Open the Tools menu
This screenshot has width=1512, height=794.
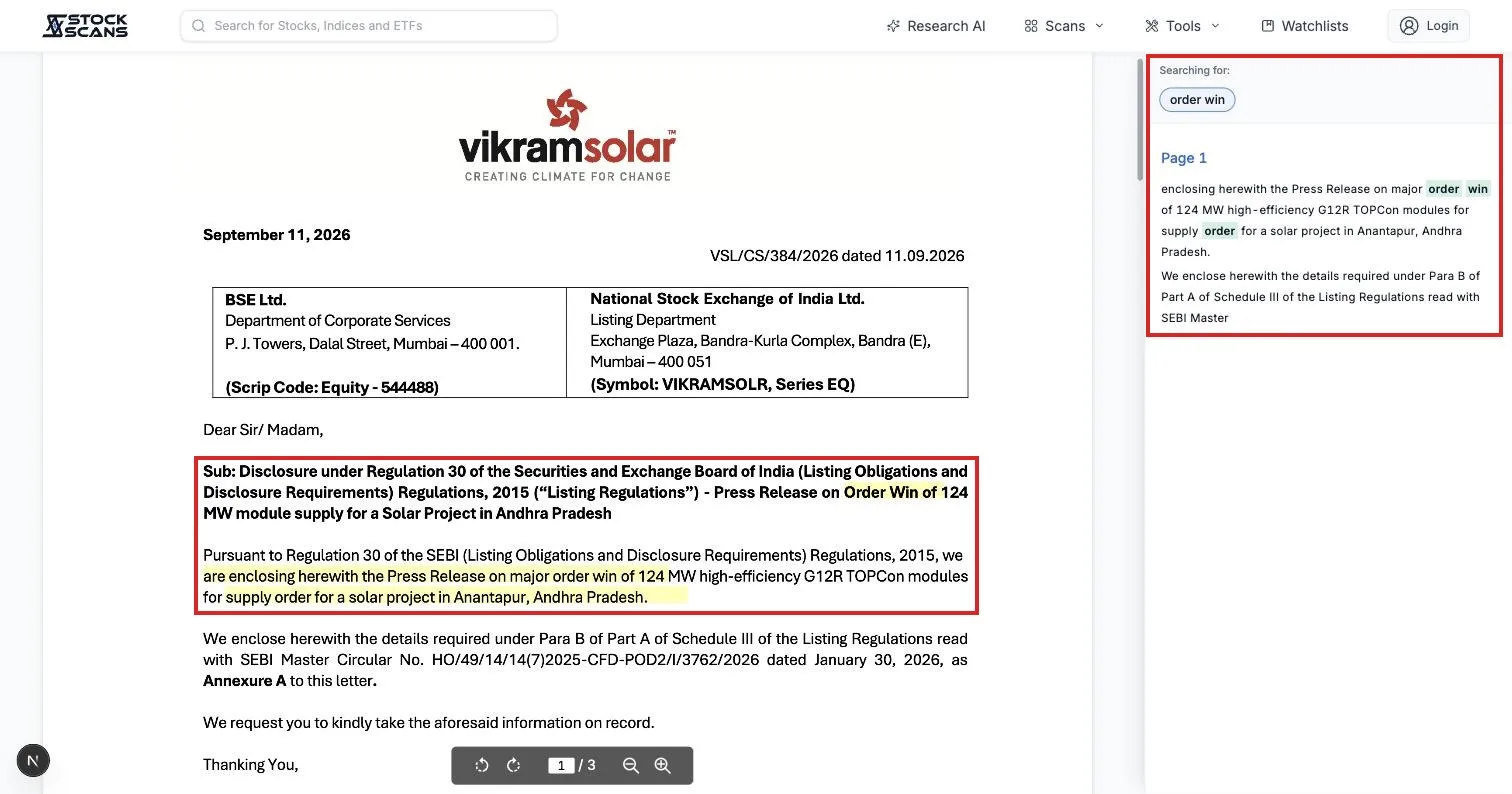point(1183,26)
